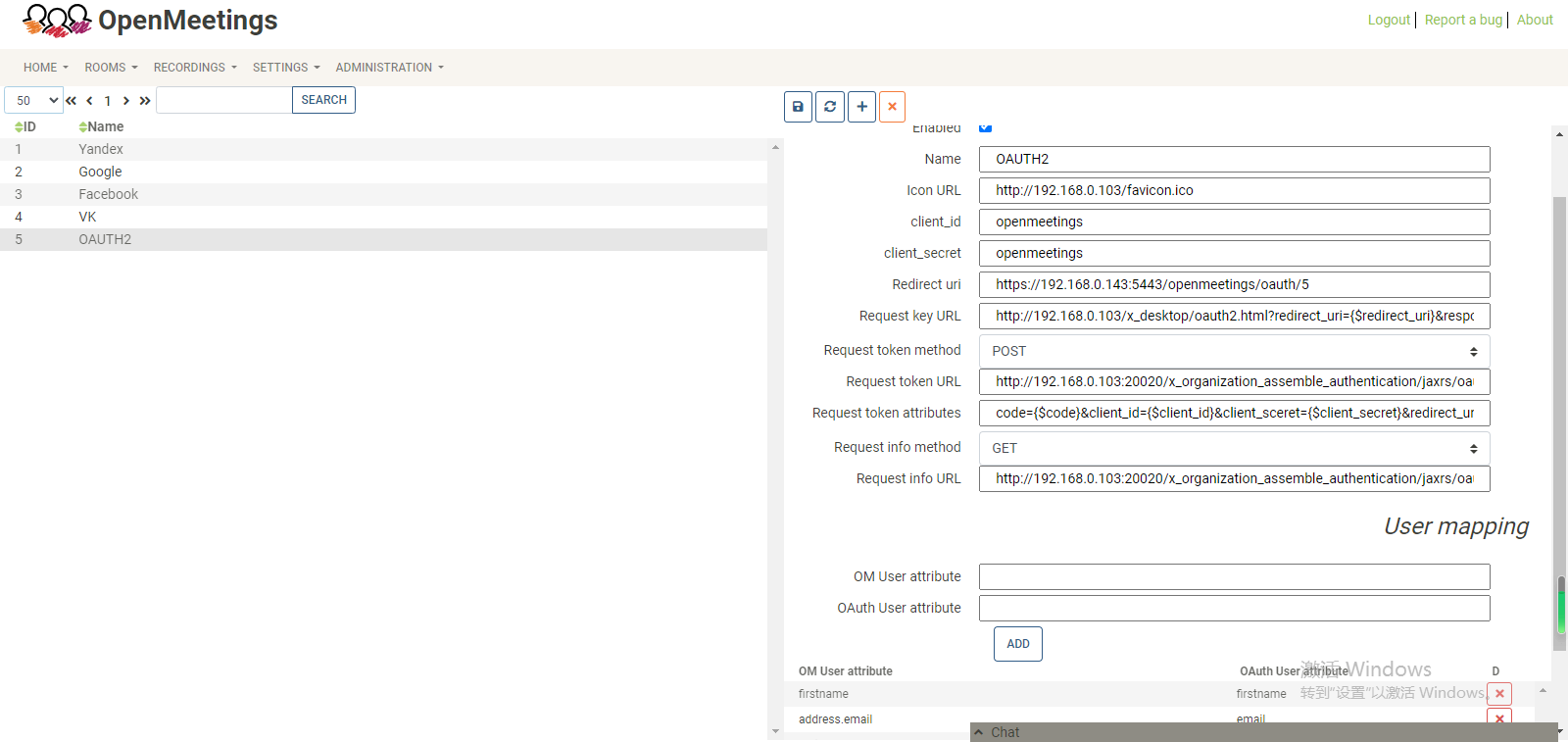Screen dimensions: 1568x742
Task: Toggle the Enabled checkbox
Action: pyautogui.click(x=986, y=127)
